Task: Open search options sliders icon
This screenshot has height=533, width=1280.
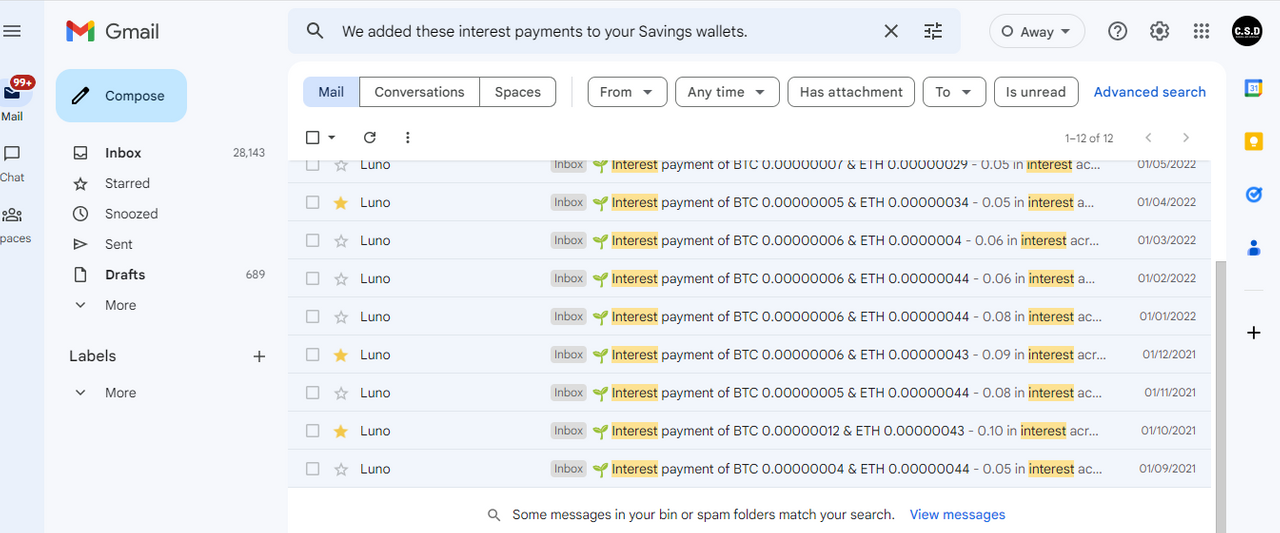Action: (933, 31)
